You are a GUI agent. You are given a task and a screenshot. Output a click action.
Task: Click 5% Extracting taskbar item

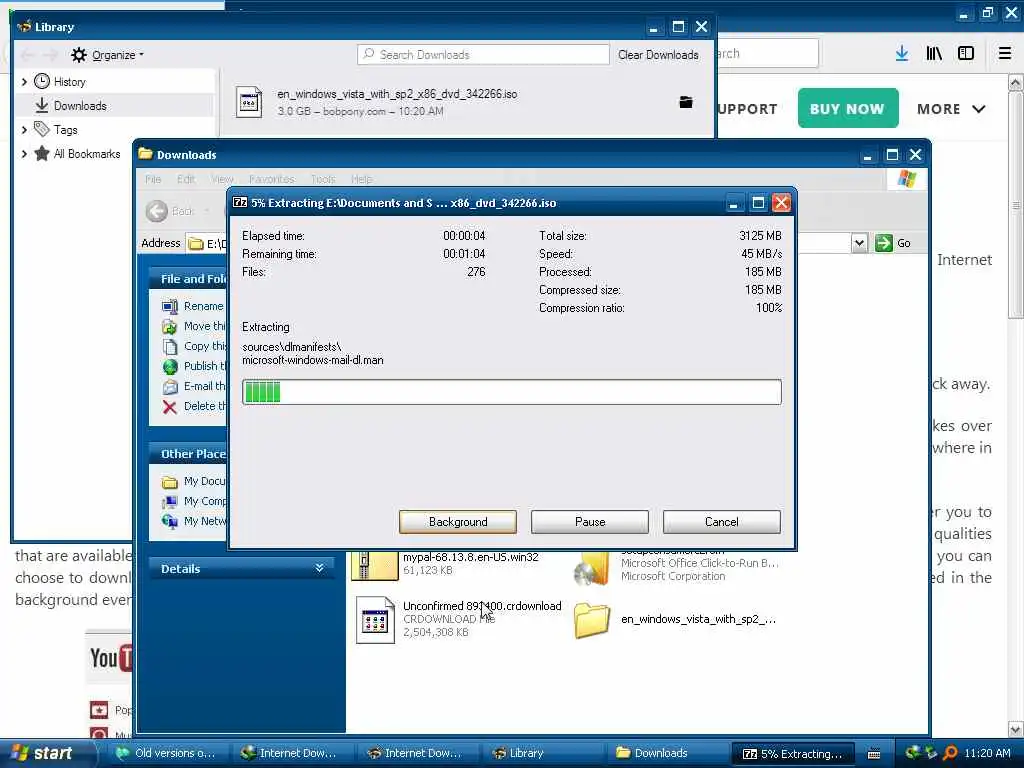pos(793,754)
